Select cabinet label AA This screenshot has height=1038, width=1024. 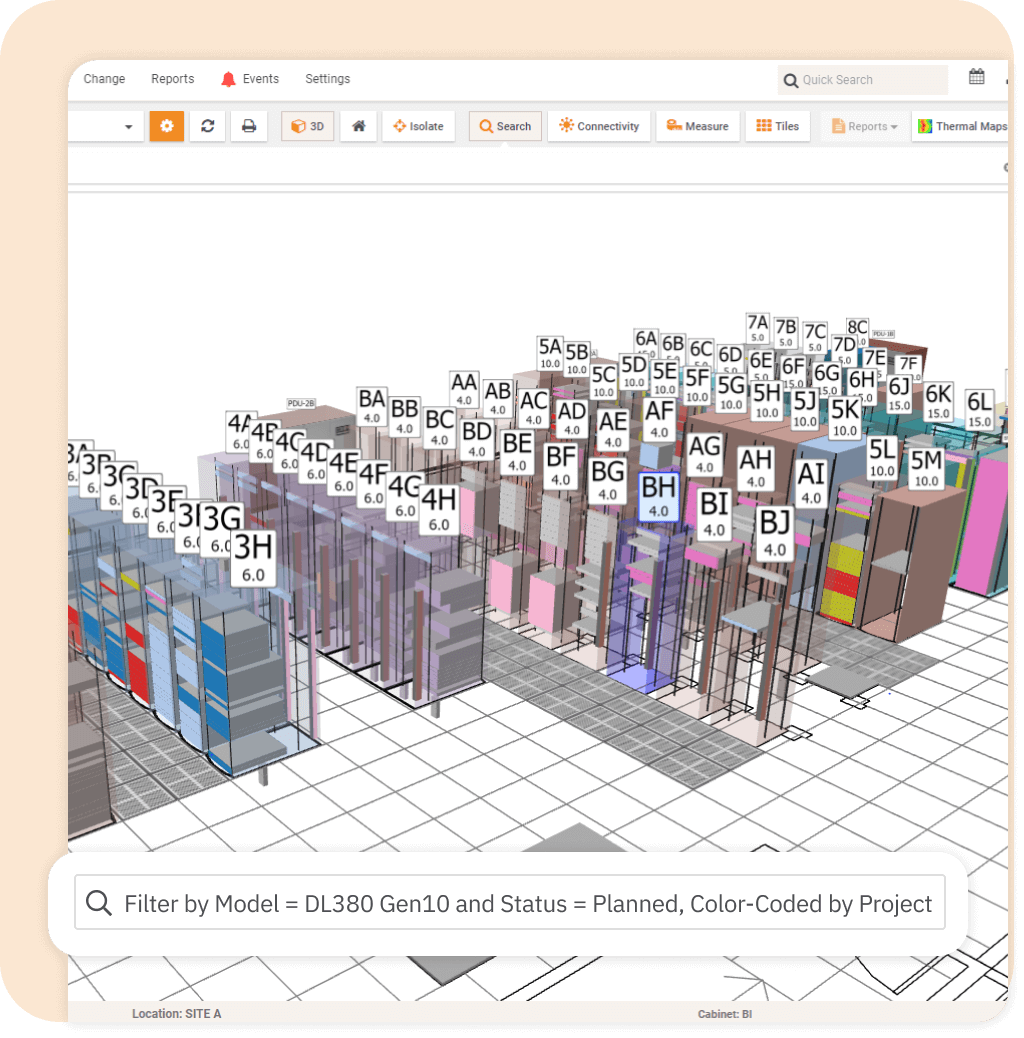point(464,389)
